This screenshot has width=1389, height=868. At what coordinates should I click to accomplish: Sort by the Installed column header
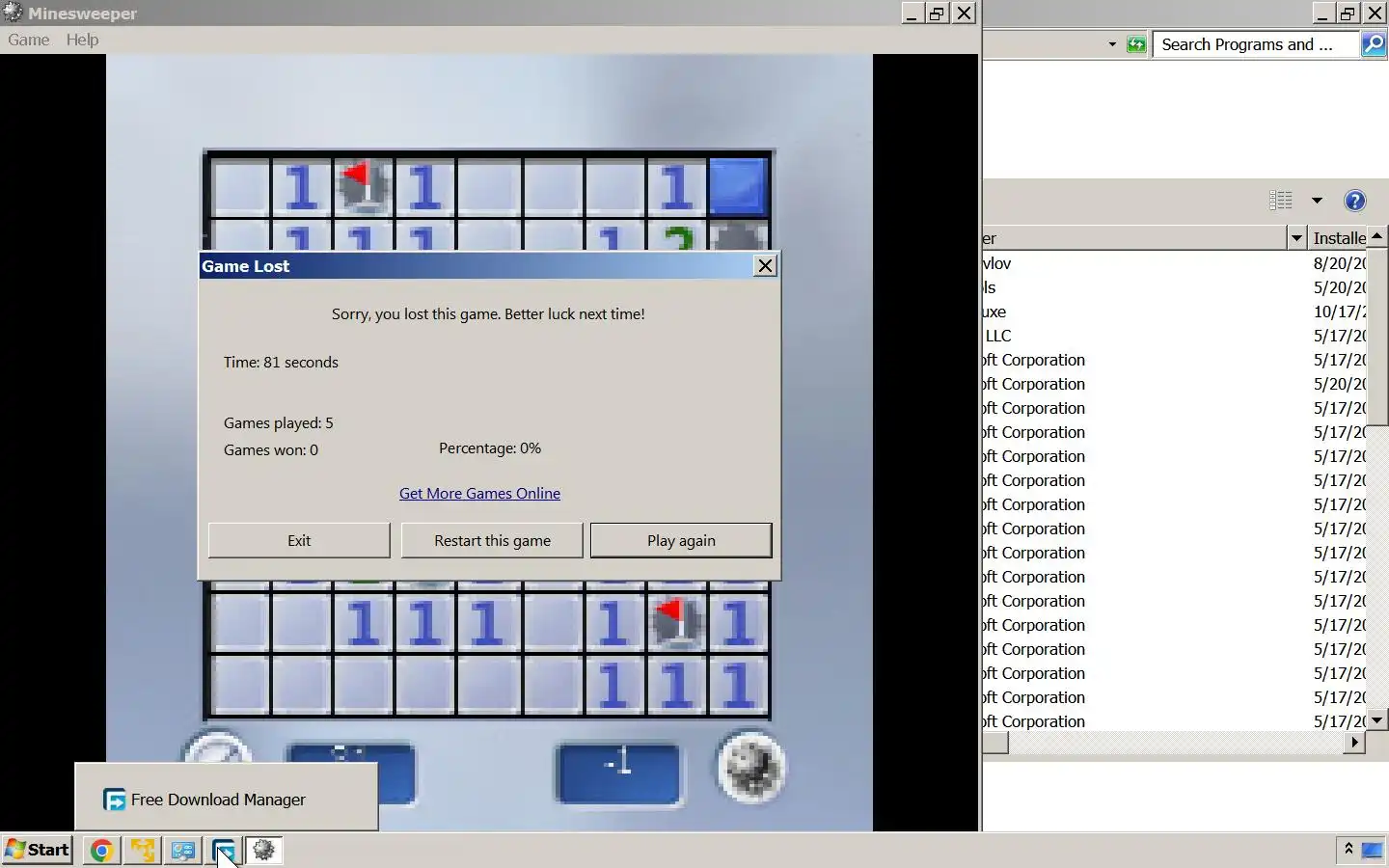1339,237
